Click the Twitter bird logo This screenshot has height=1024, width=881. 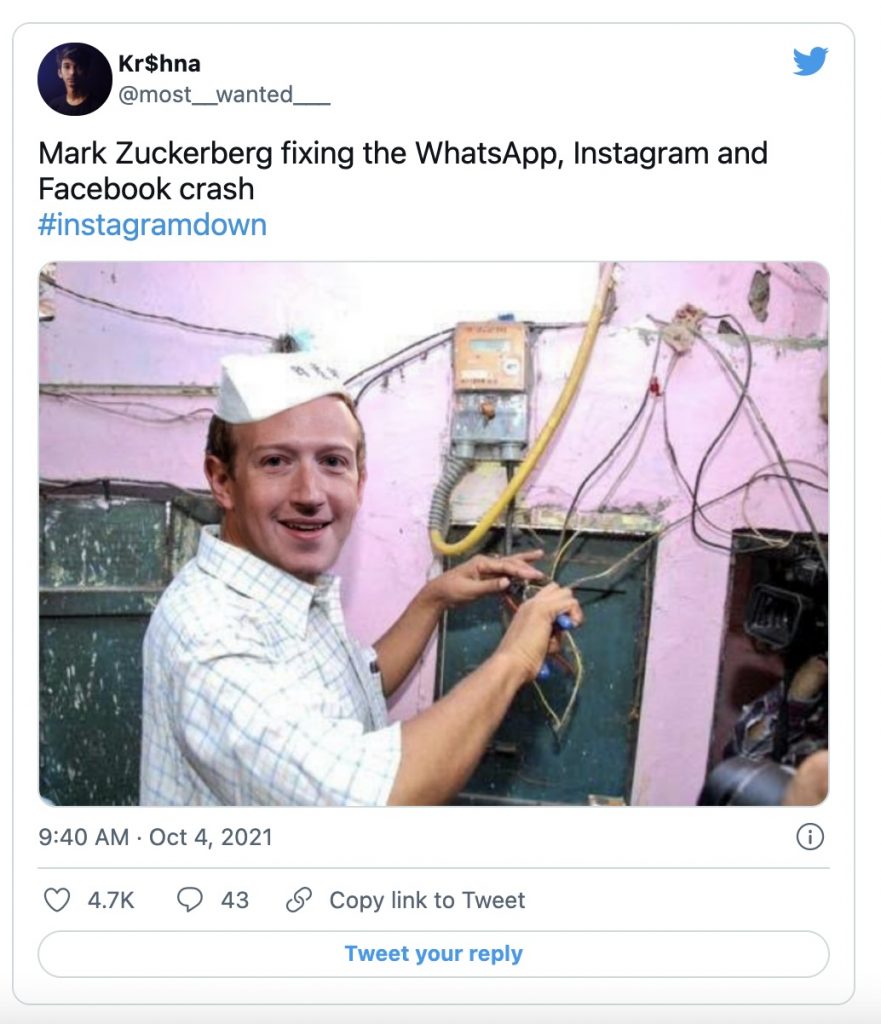(810, 63)
